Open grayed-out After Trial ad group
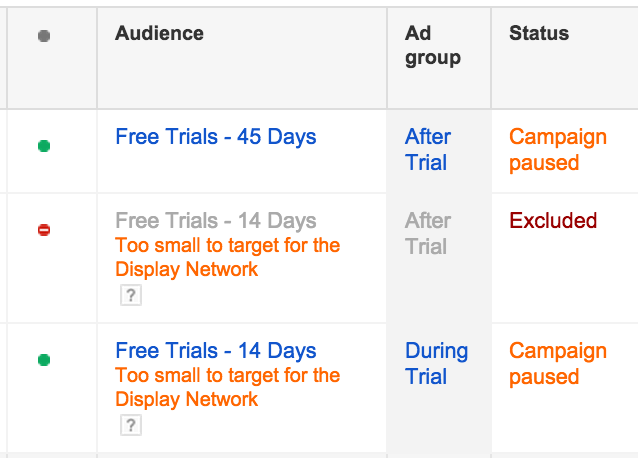 pos(428,233)
